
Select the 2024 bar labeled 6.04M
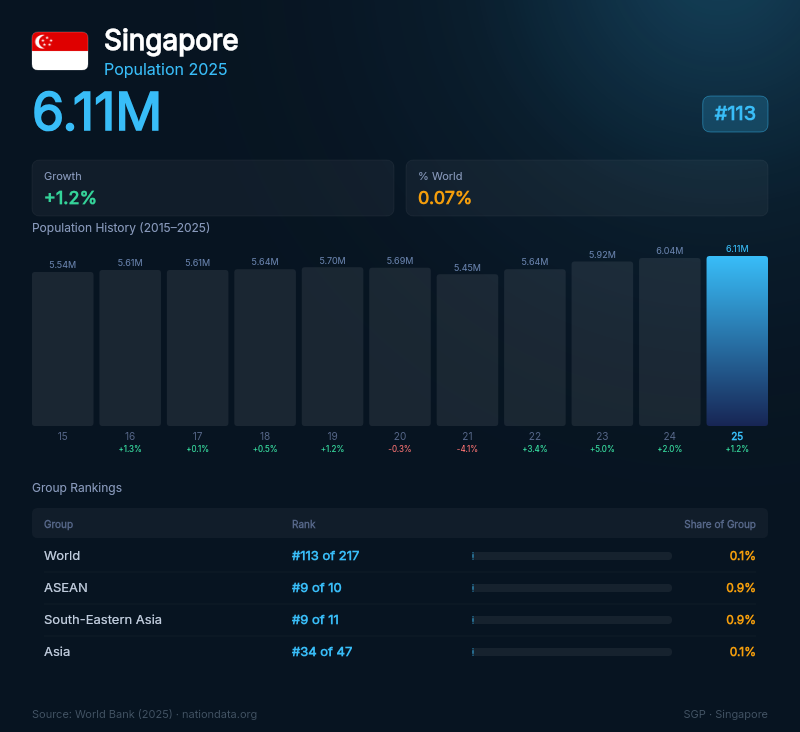pyautogui.click(x=669, y=342)
